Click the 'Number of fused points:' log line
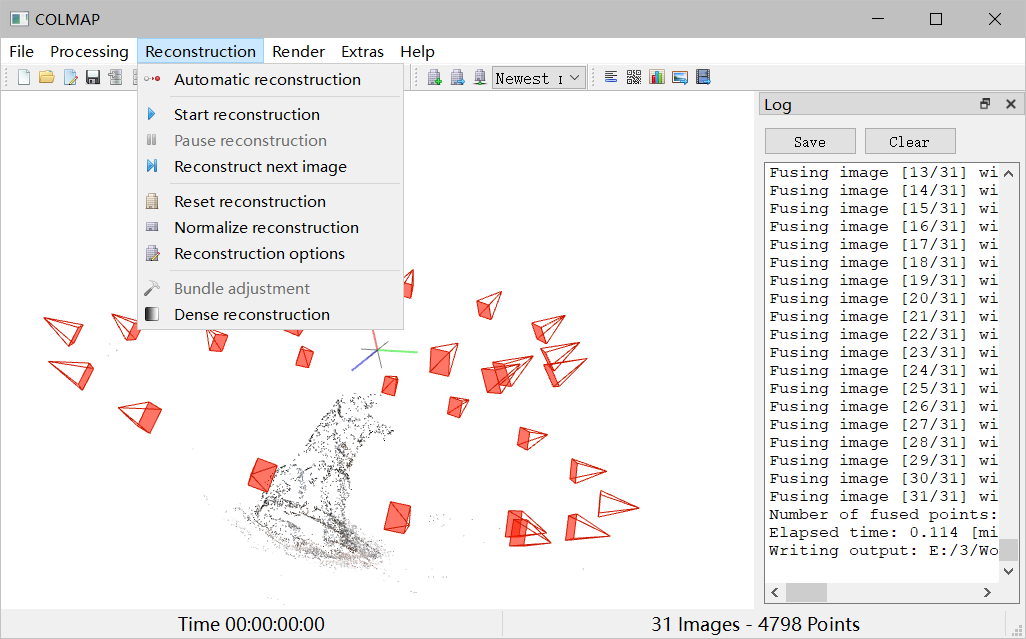 [883, 515]
